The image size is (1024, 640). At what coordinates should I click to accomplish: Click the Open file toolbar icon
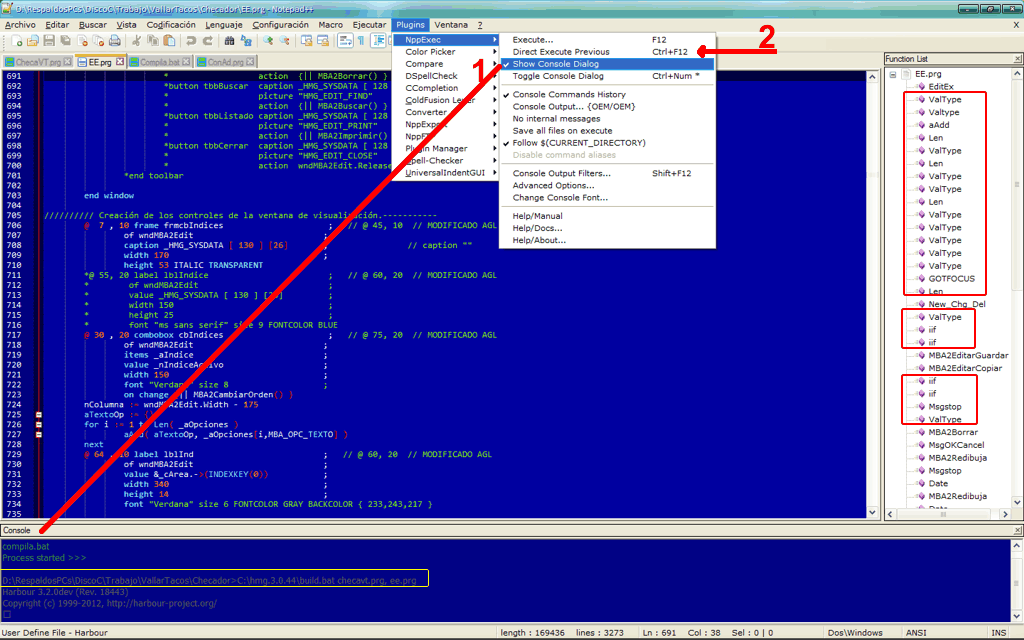coord(33,41)
